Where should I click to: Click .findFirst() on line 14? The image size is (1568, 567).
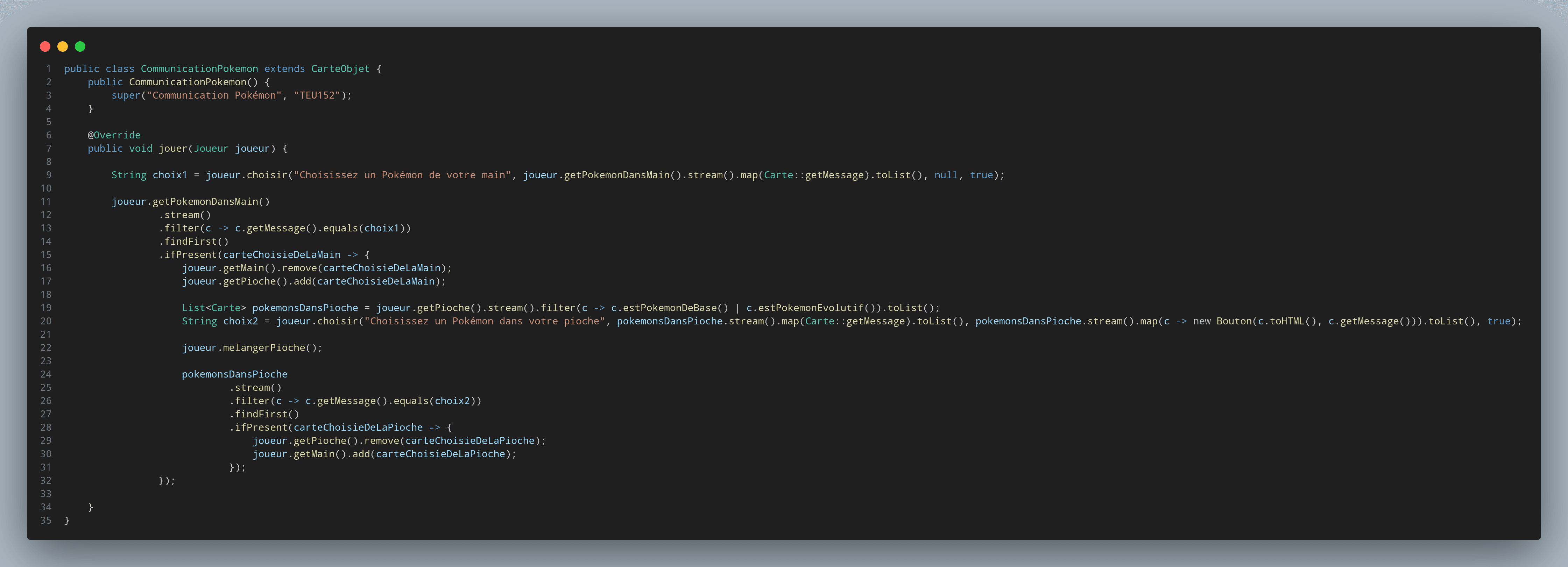tap(193, 242)
